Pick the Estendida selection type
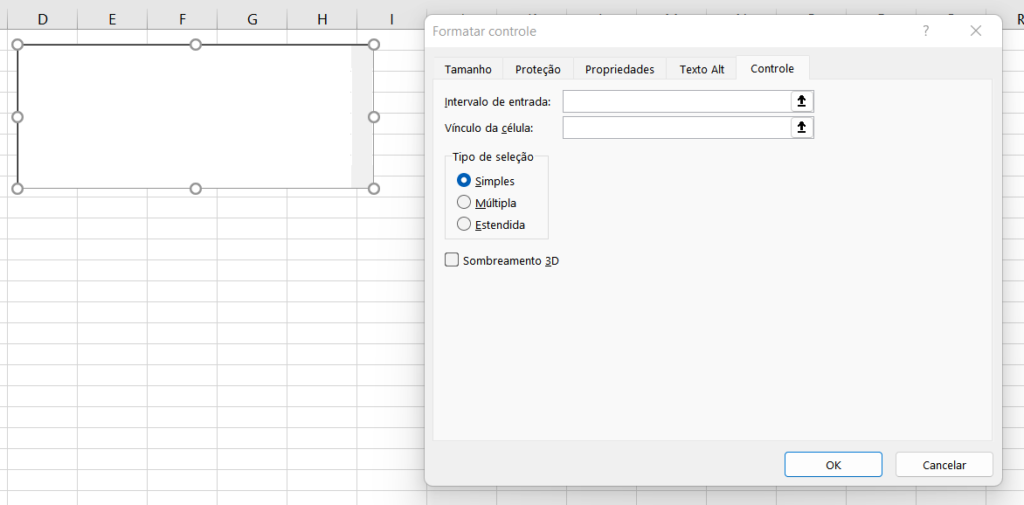Viewport: 1024px width, 505px height. [x=464, y=225]
